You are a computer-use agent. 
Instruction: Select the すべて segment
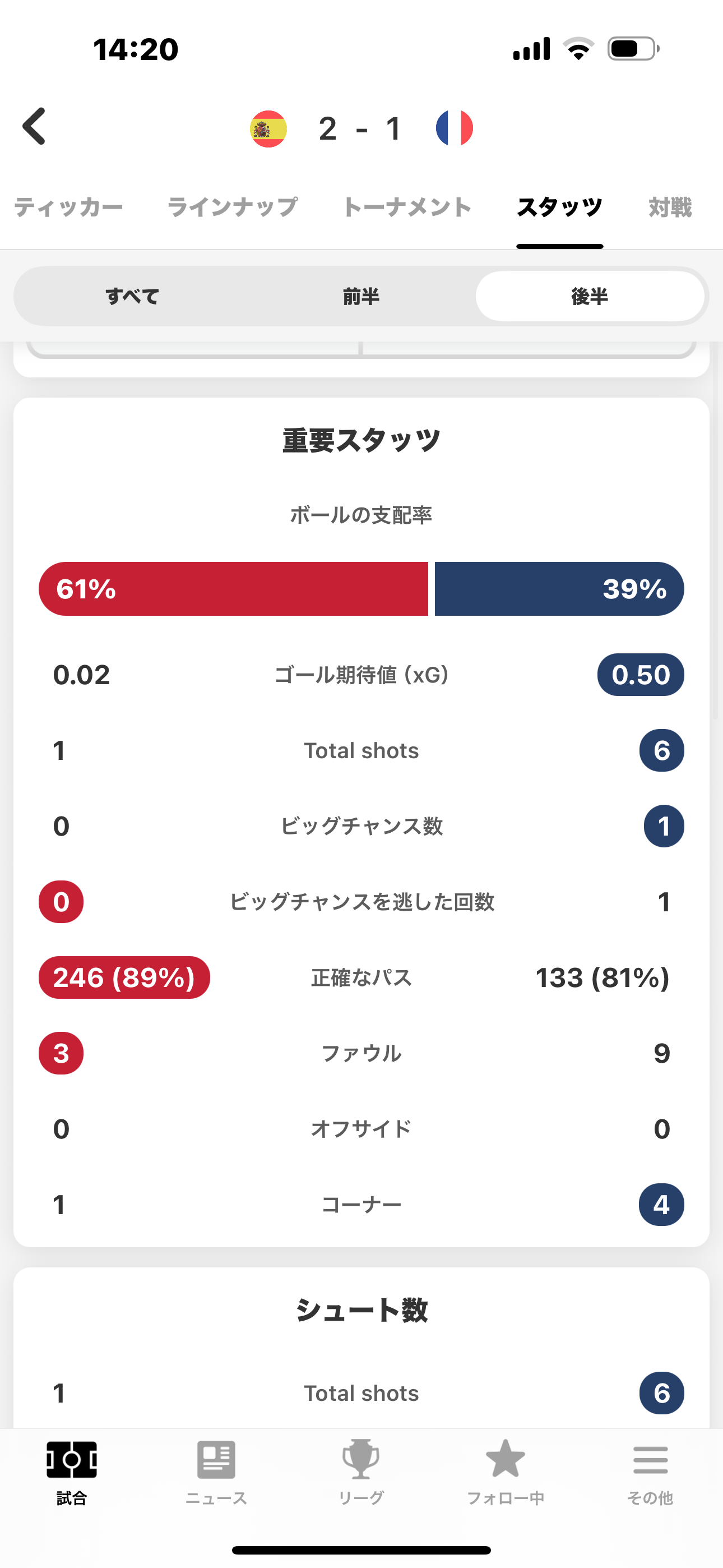133,297
